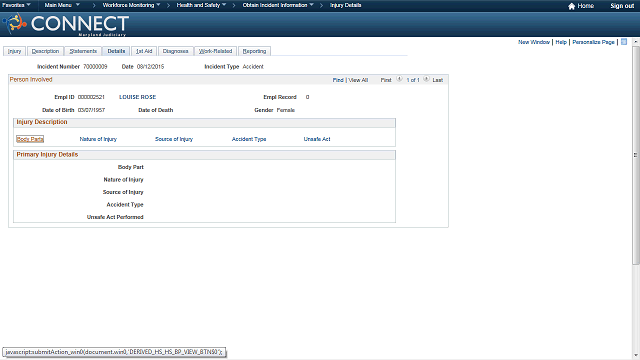Click the Unsafe Act Performed label

(x=115, y=217)
